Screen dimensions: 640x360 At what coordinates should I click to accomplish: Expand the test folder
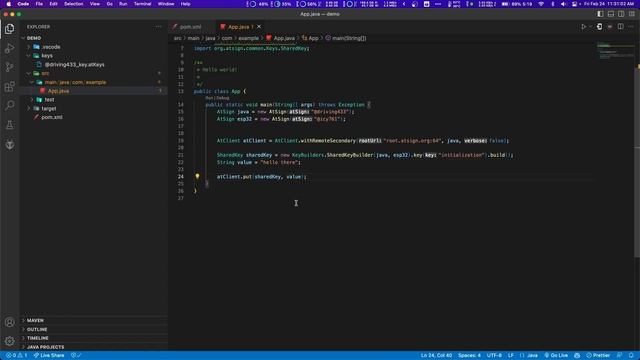coord(49,100)
